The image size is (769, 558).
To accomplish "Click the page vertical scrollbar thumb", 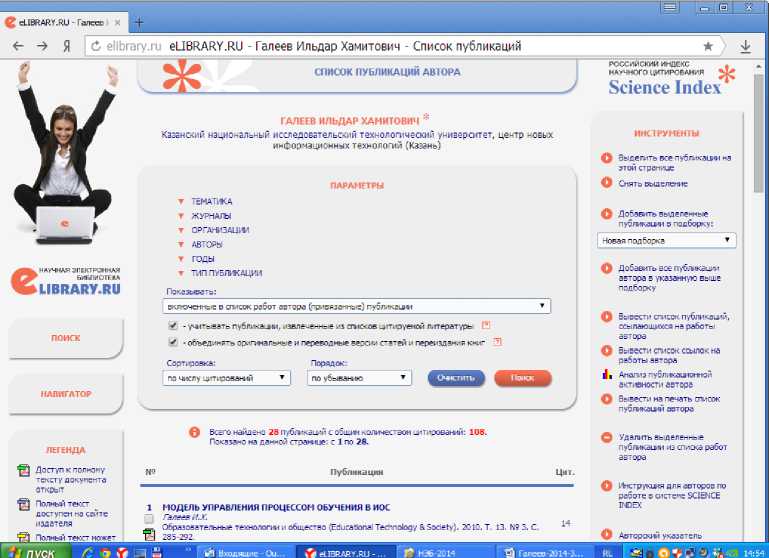I will (759, 132).
